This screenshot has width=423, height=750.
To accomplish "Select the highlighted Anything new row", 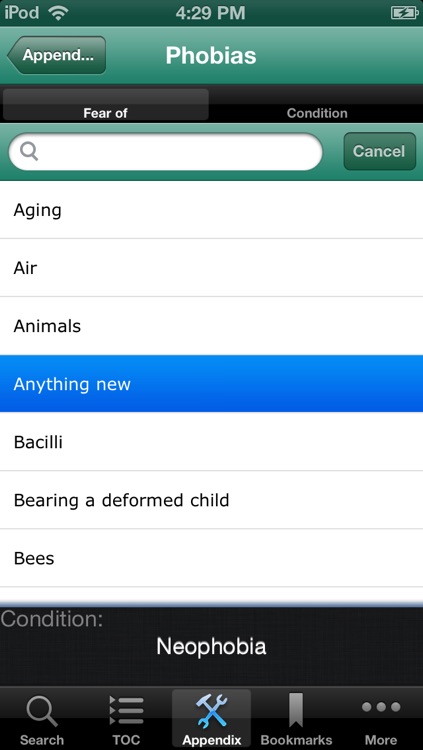I will click(x=212, y=384).
